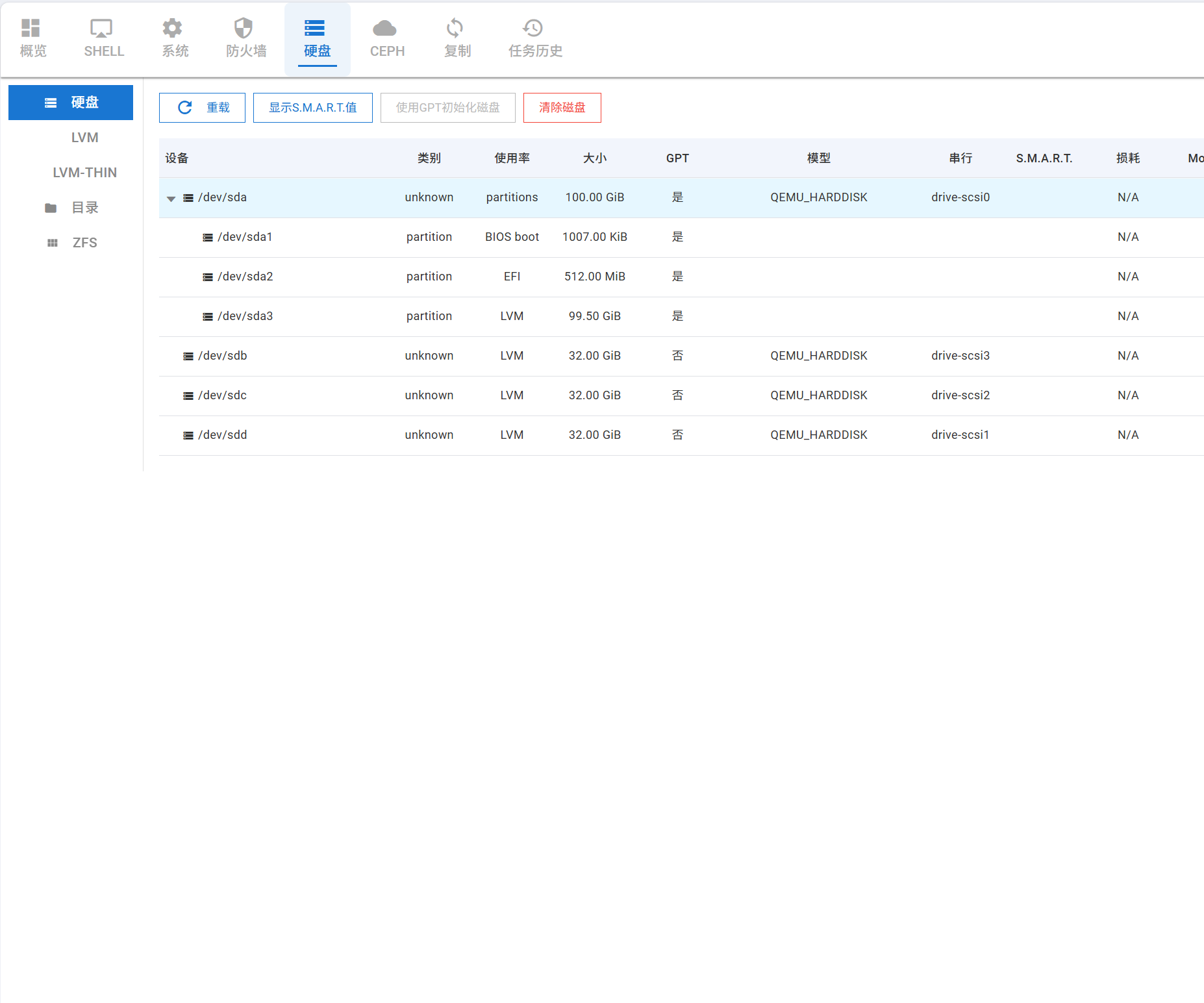Screen dimensions: 1204x1003
Task: Open the 任务历史 history clock icon
Action: point(533,28)
